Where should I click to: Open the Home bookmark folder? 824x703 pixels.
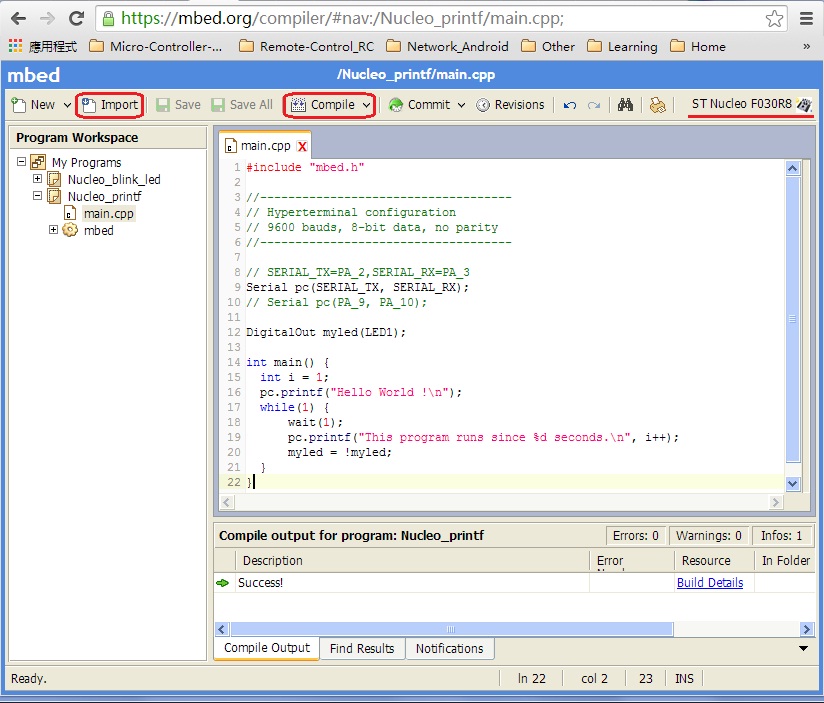(698, 47)
